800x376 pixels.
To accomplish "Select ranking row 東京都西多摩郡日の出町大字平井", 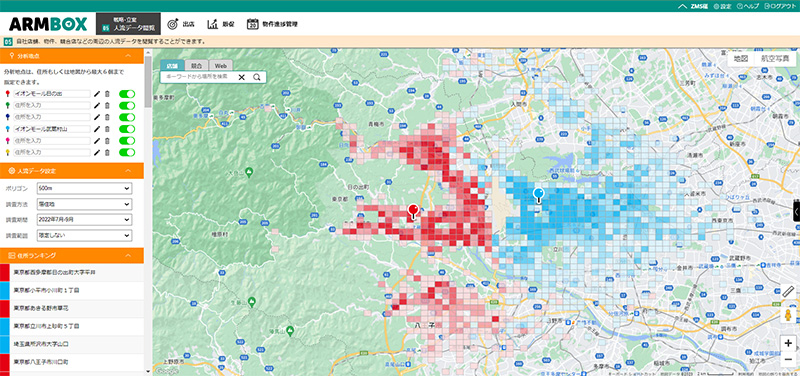I will pos(72,272).
